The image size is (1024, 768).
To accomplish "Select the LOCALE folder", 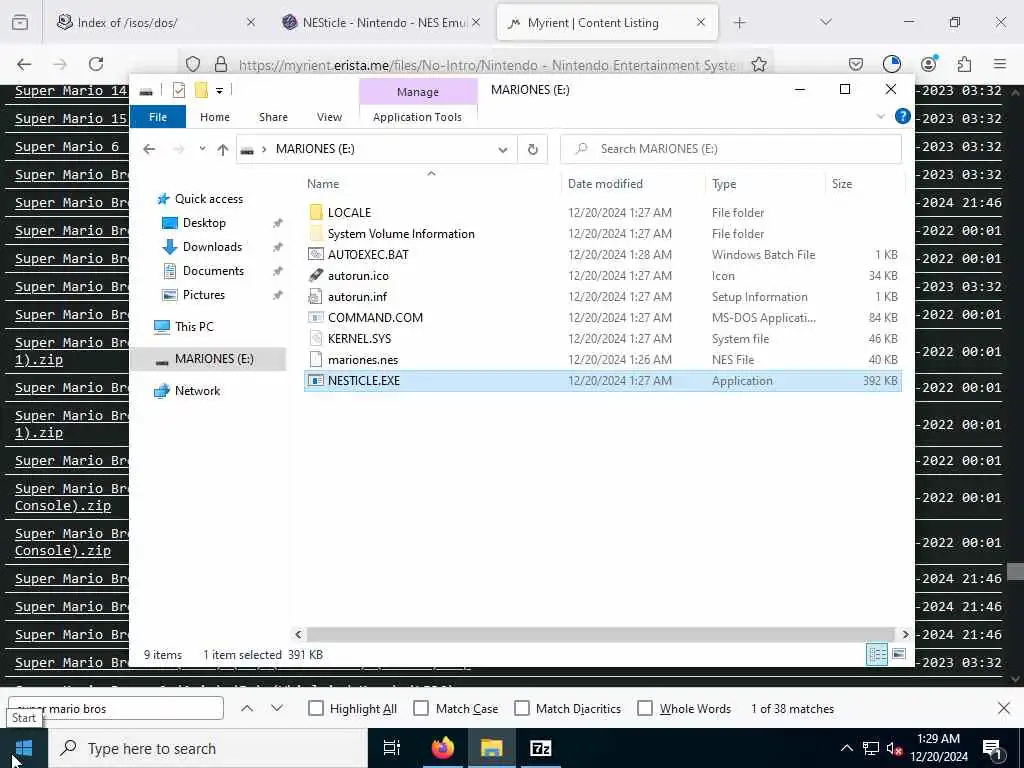I will [349, 212].
